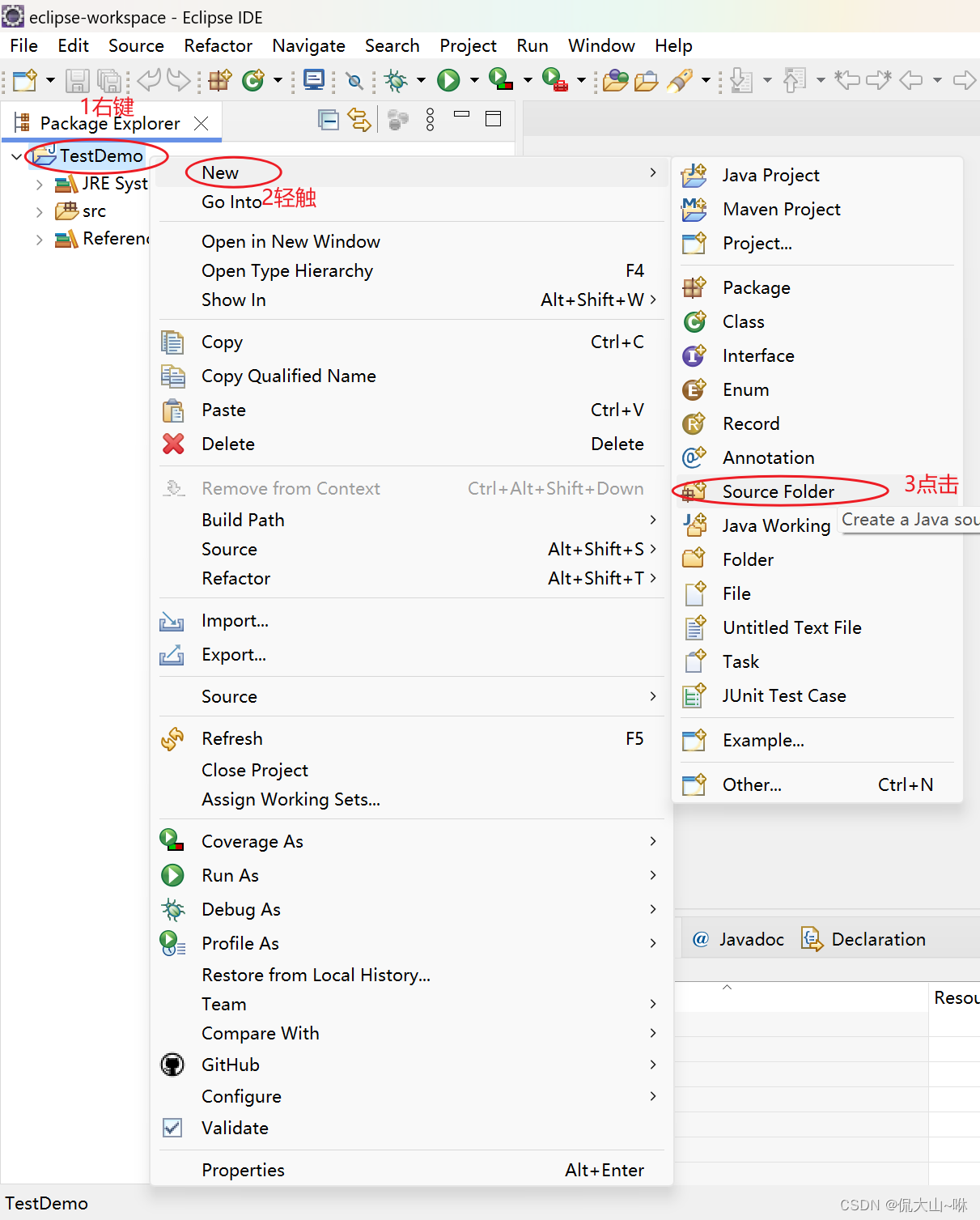Click the New Java Class toolbar icon
The width and height of the screenshot is (980, 1220).
click(253, 80)
